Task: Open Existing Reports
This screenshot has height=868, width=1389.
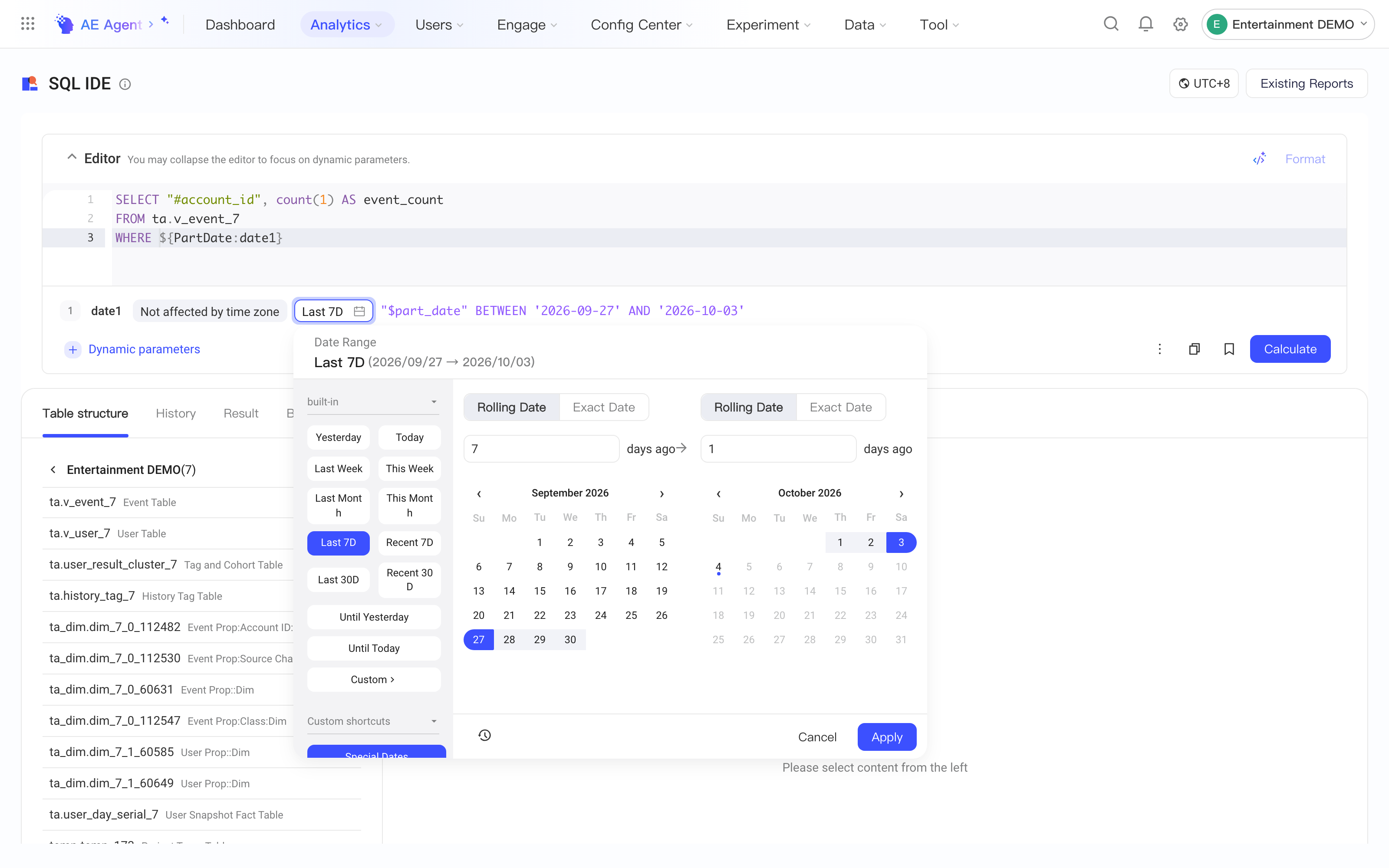Action: (x=1307, y=84)
